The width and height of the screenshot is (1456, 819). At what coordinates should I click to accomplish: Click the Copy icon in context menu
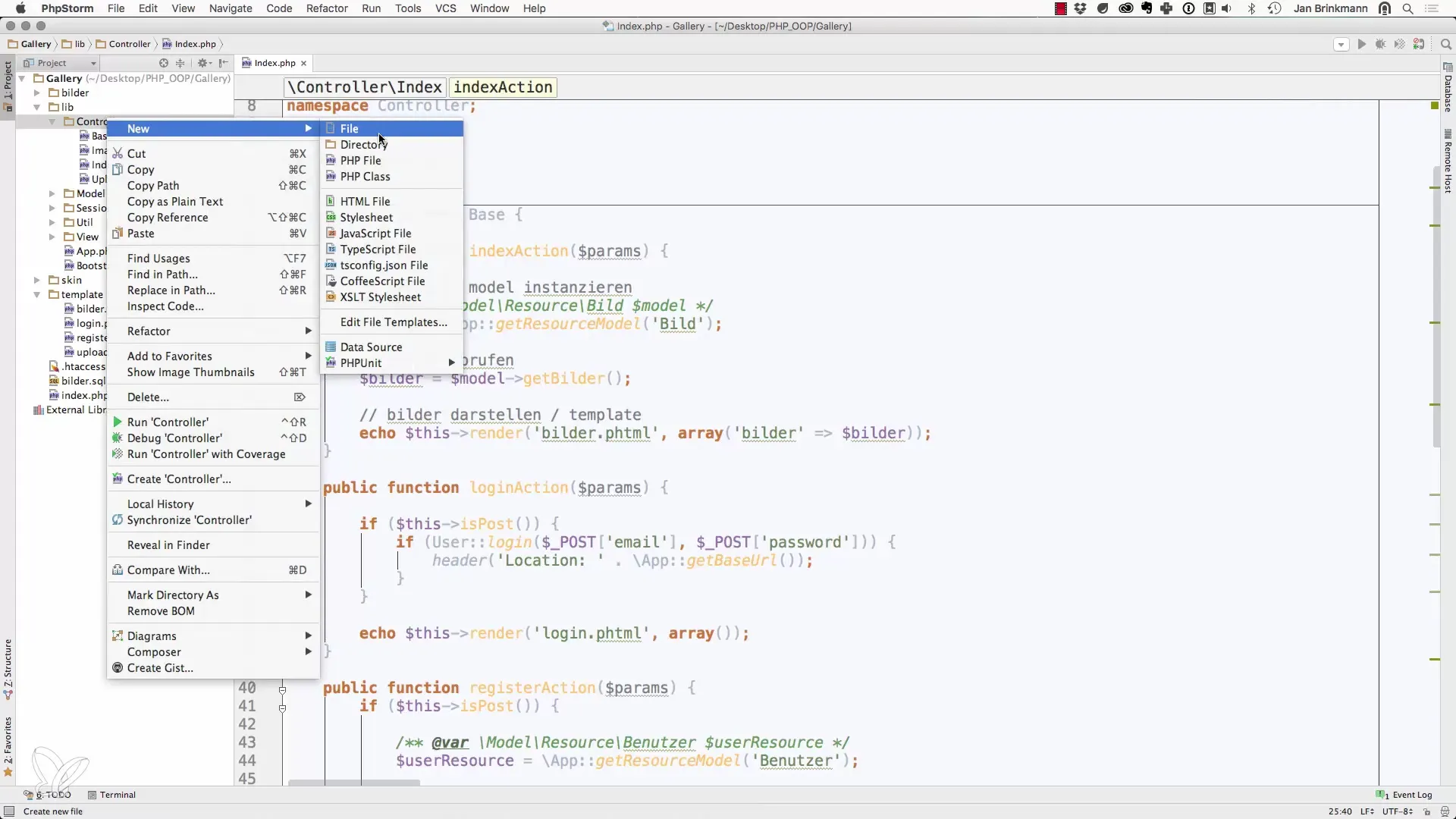[x=118, y=170]
